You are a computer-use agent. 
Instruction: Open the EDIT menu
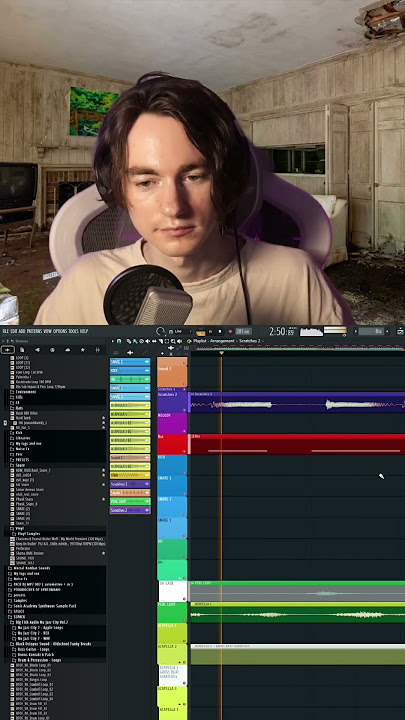click(13, 331)
